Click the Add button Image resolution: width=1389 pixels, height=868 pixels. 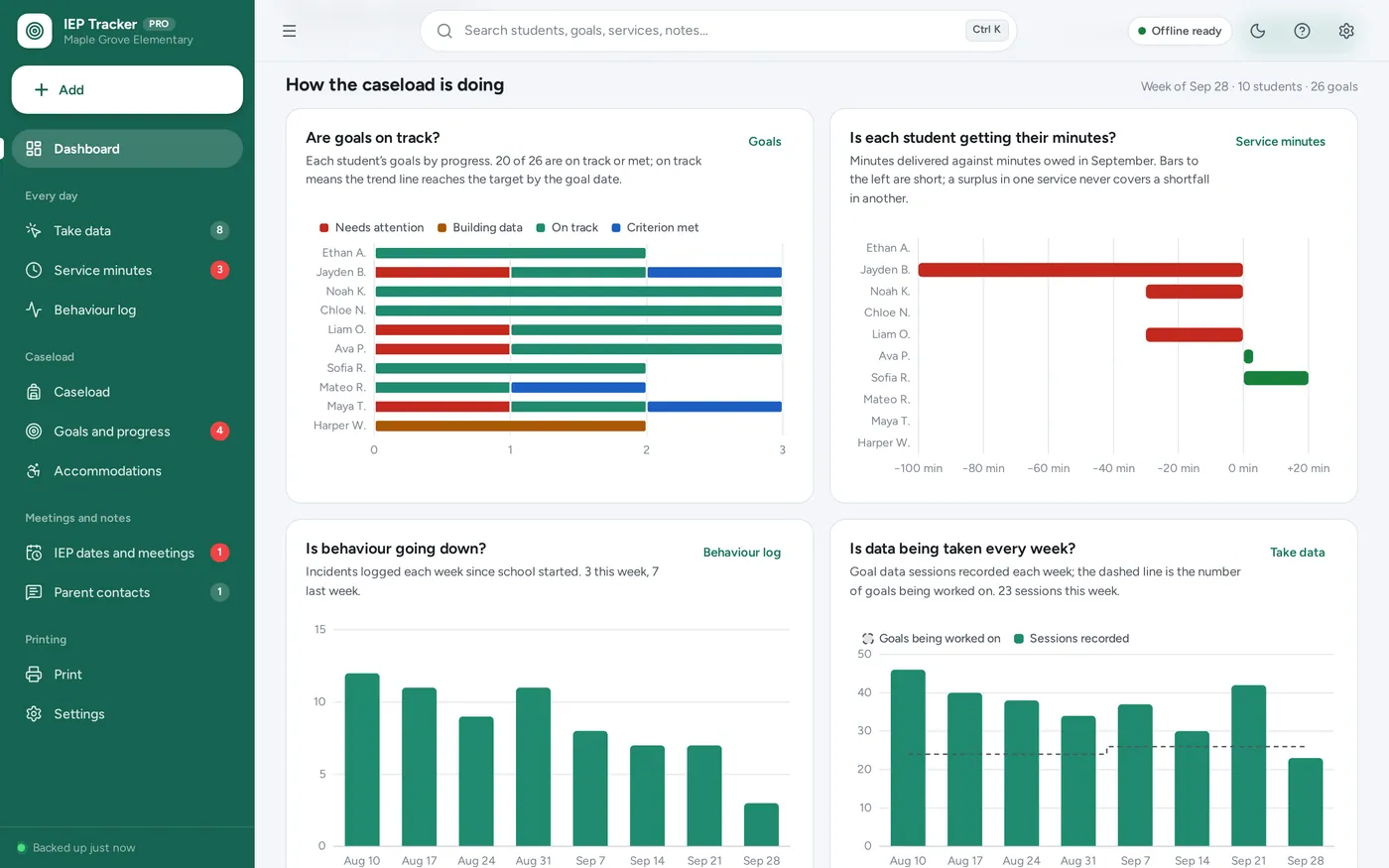(127, 89)
